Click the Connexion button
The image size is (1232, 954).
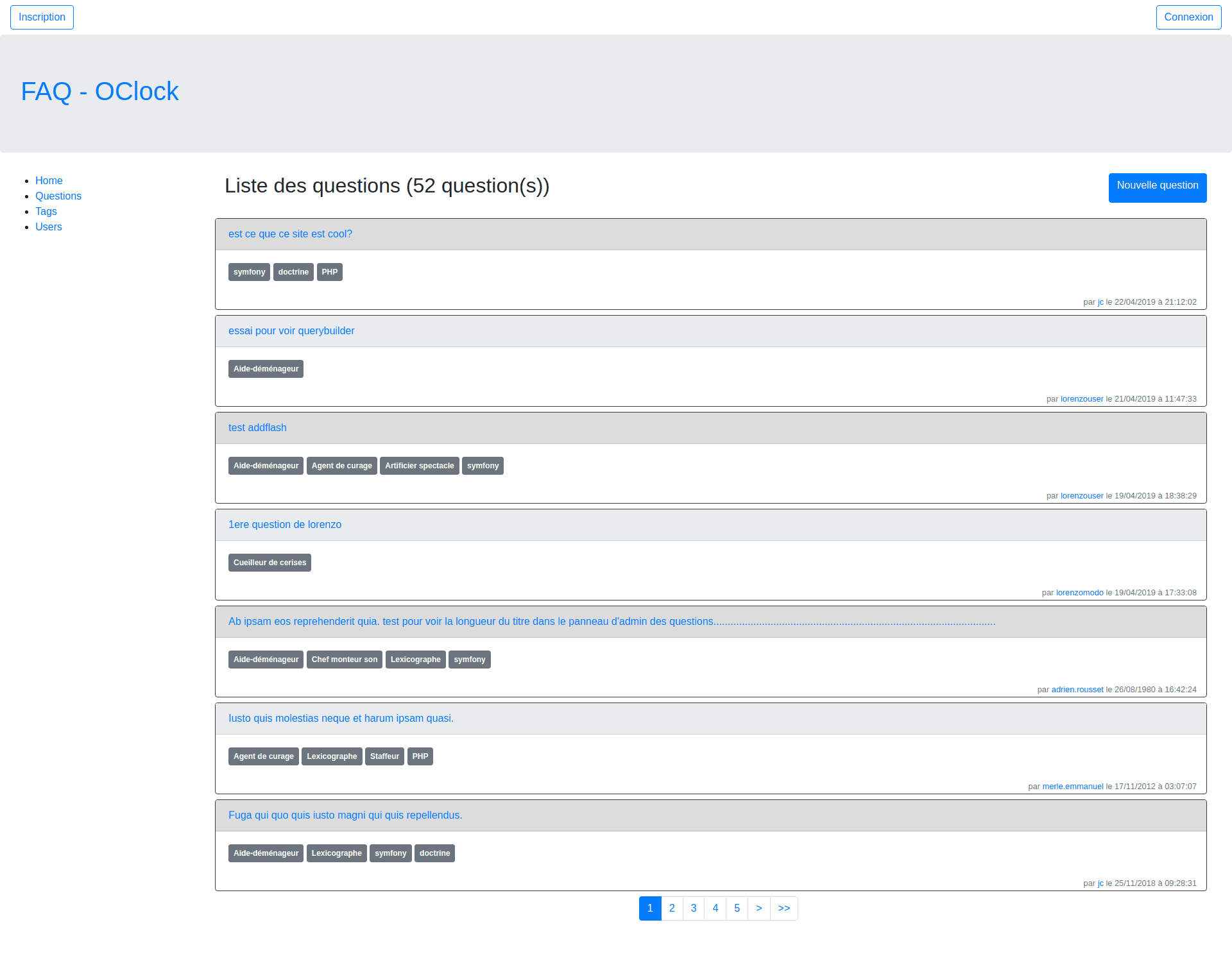pyautogui.click(x=1188, y=17)
